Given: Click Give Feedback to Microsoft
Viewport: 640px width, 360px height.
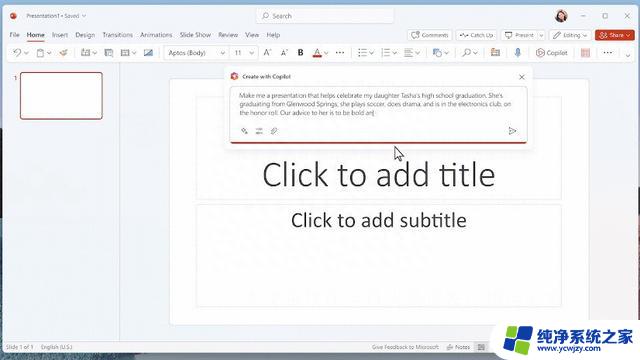Looking at the screenshot, I should (x=405, y=347).
